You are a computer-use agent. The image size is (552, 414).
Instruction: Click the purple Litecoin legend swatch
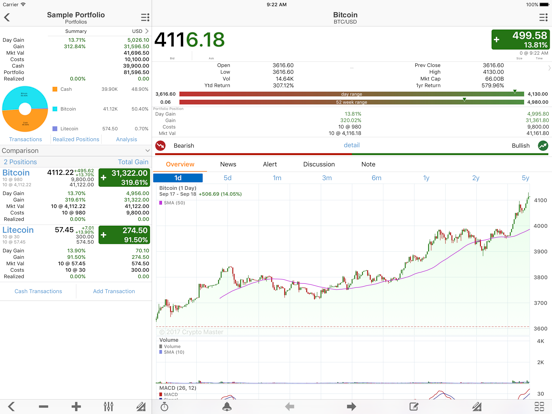[55, 128]
